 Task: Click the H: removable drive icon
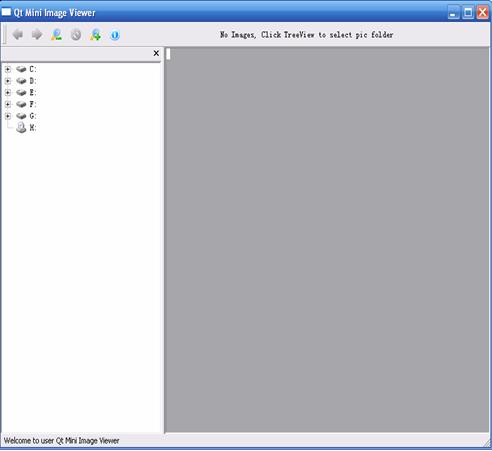coord(21,127)
